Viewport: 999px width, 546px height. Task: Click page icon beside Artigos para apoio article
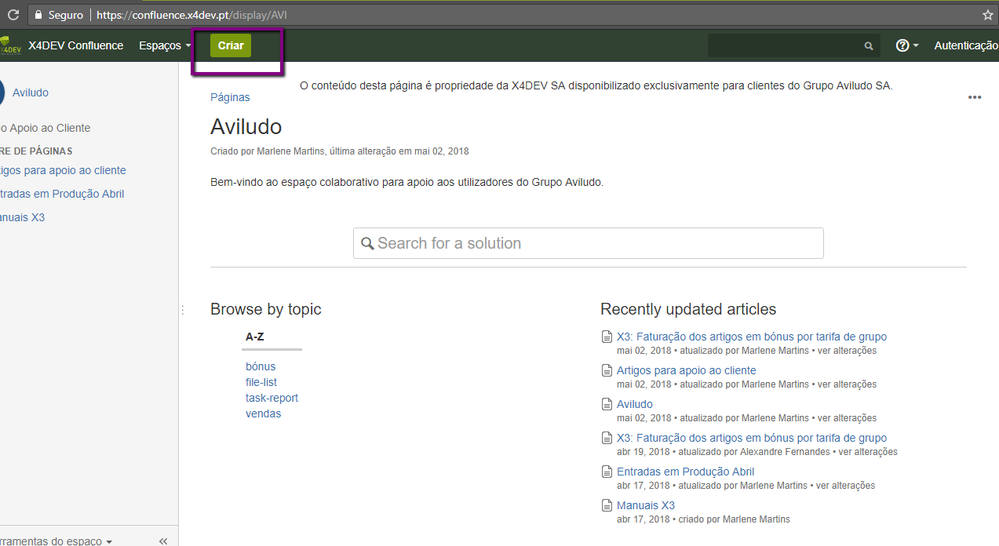click(x=607, y=370)
